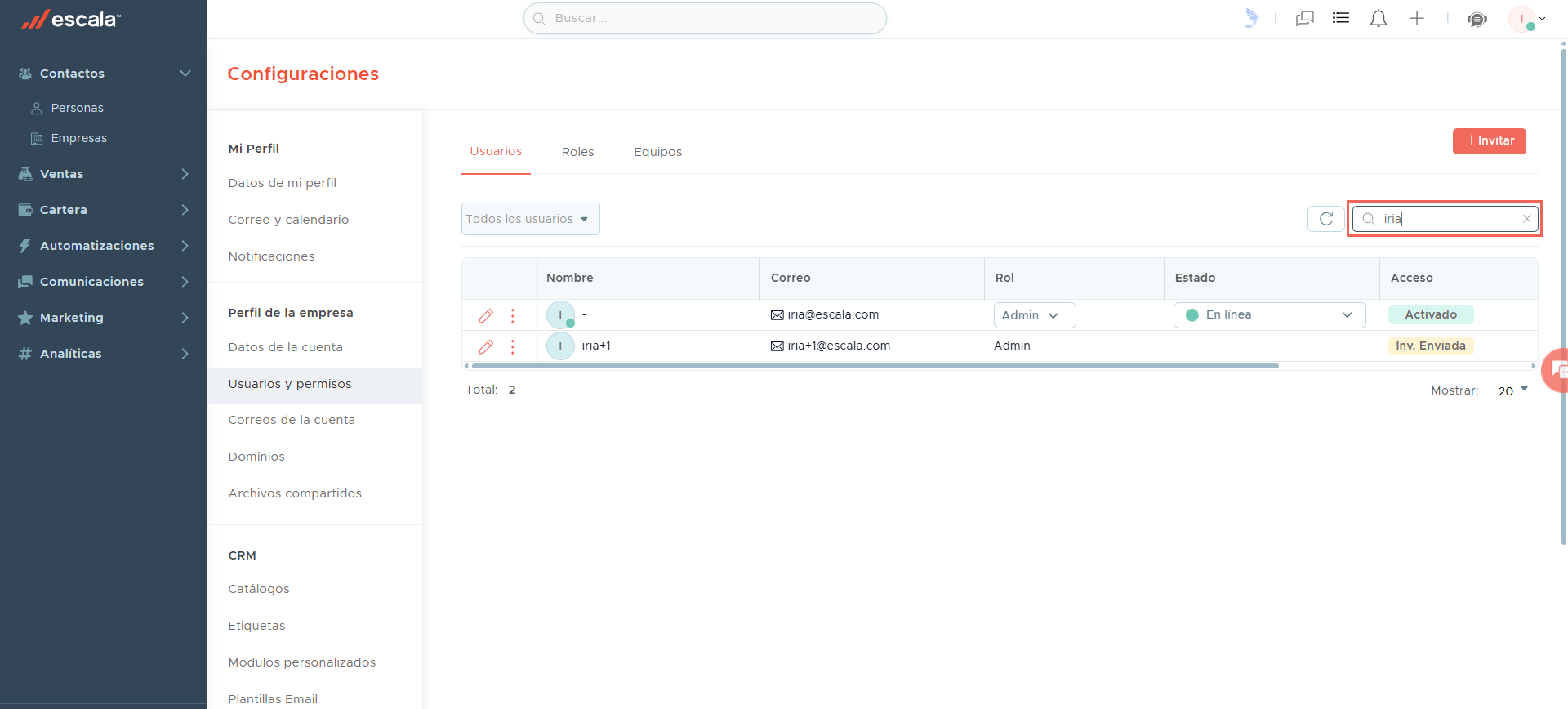1568x709 pixels.
Task: Open Notificaciones settings
Action: (271, 256)
